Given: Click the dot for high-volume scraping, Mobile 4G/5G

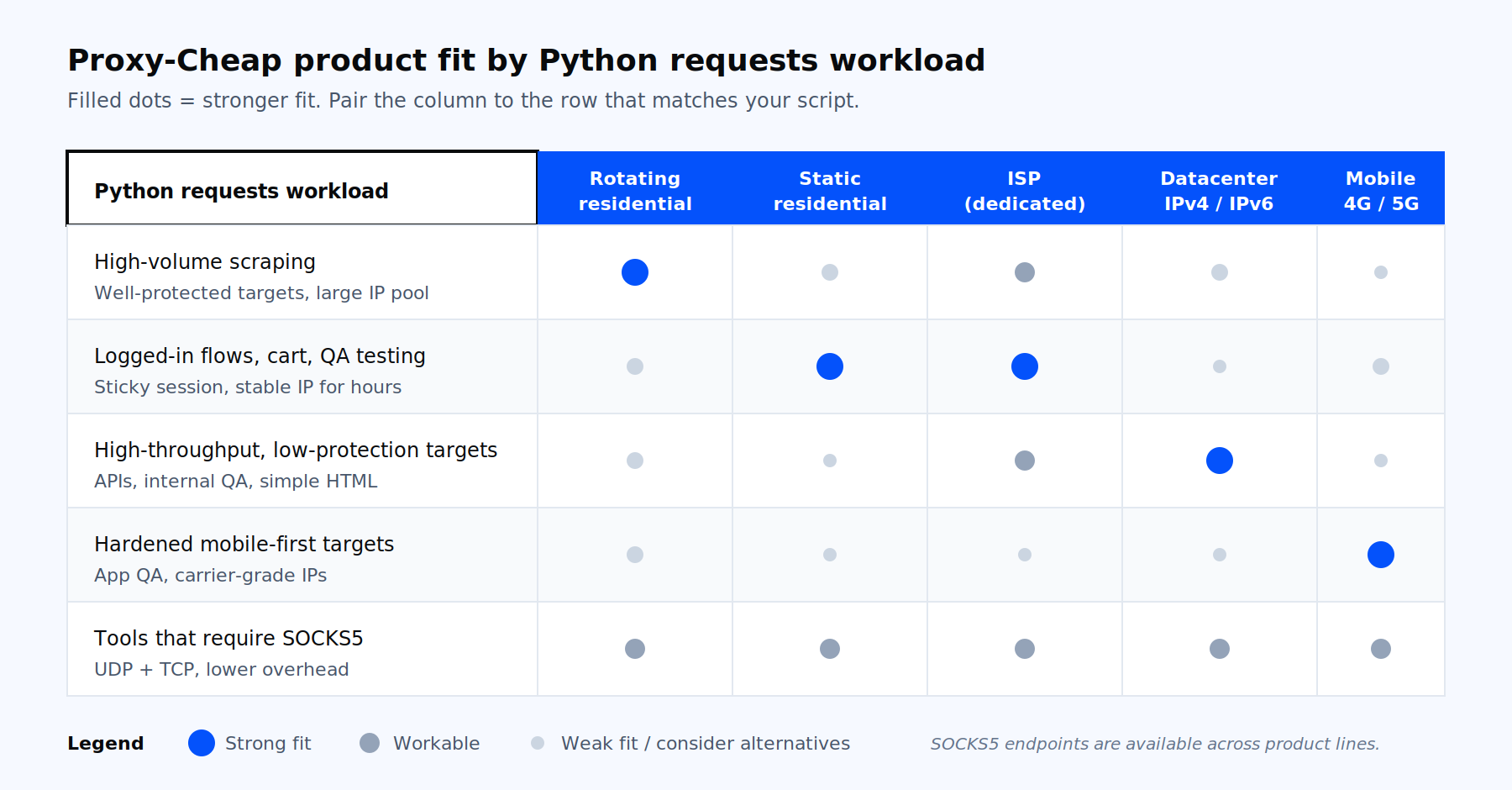Looking at the screenshot, I should 1381,272.
